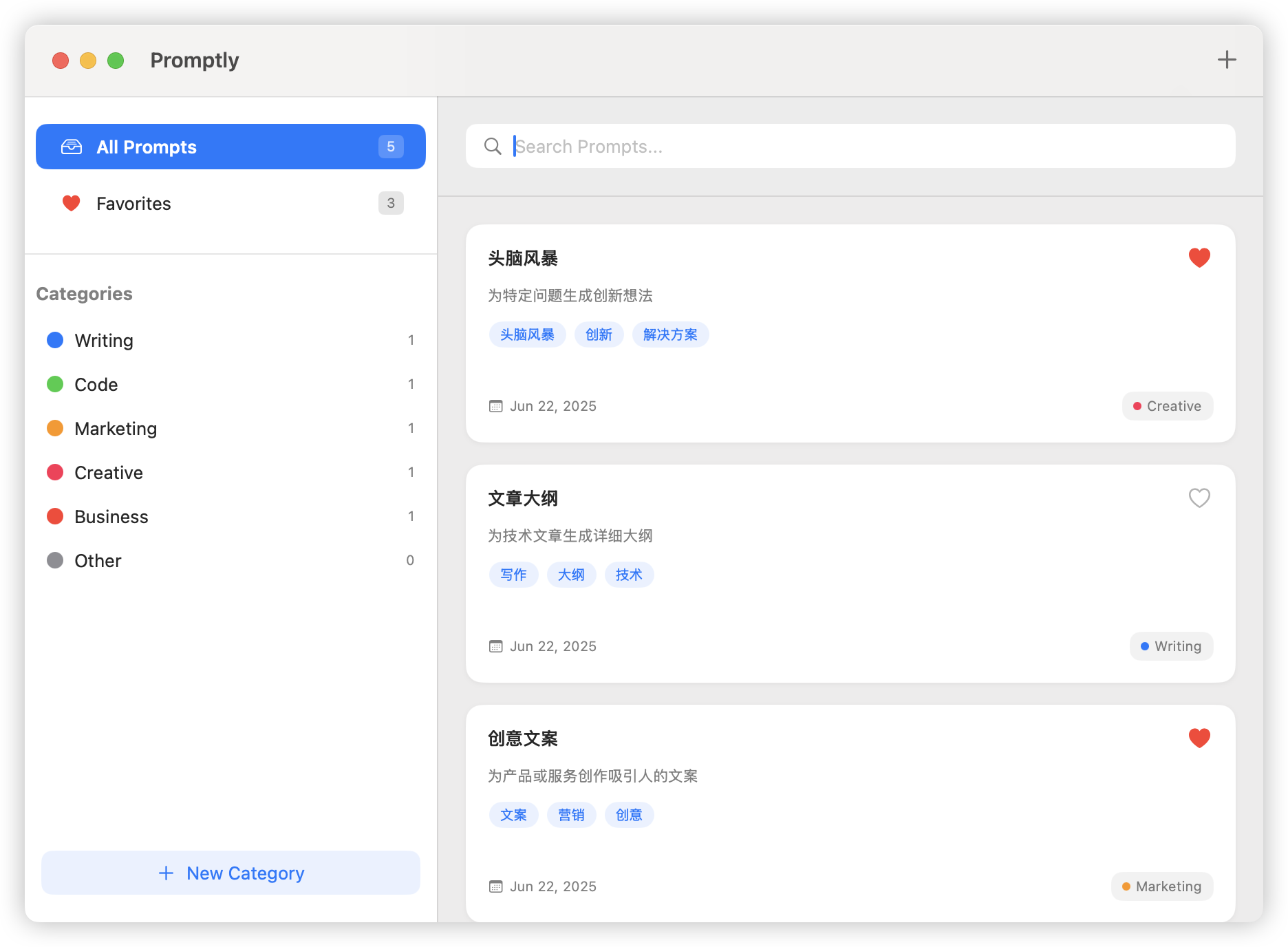This screenshot has height=947, width=1288.
Task: Click the plus icon to add a new prompt
Action: pos(1227,60)
